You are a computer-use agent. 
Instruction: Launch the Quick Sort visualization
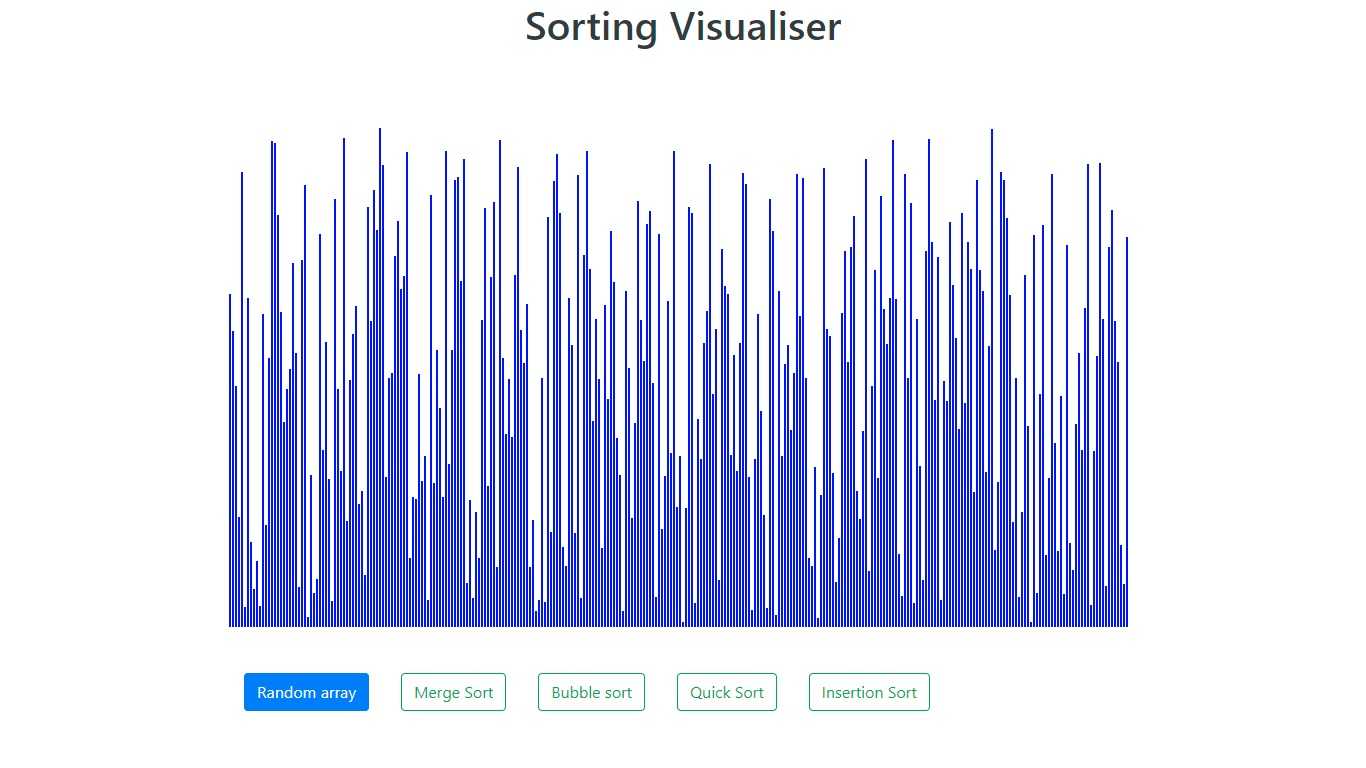tap(727, 692)
